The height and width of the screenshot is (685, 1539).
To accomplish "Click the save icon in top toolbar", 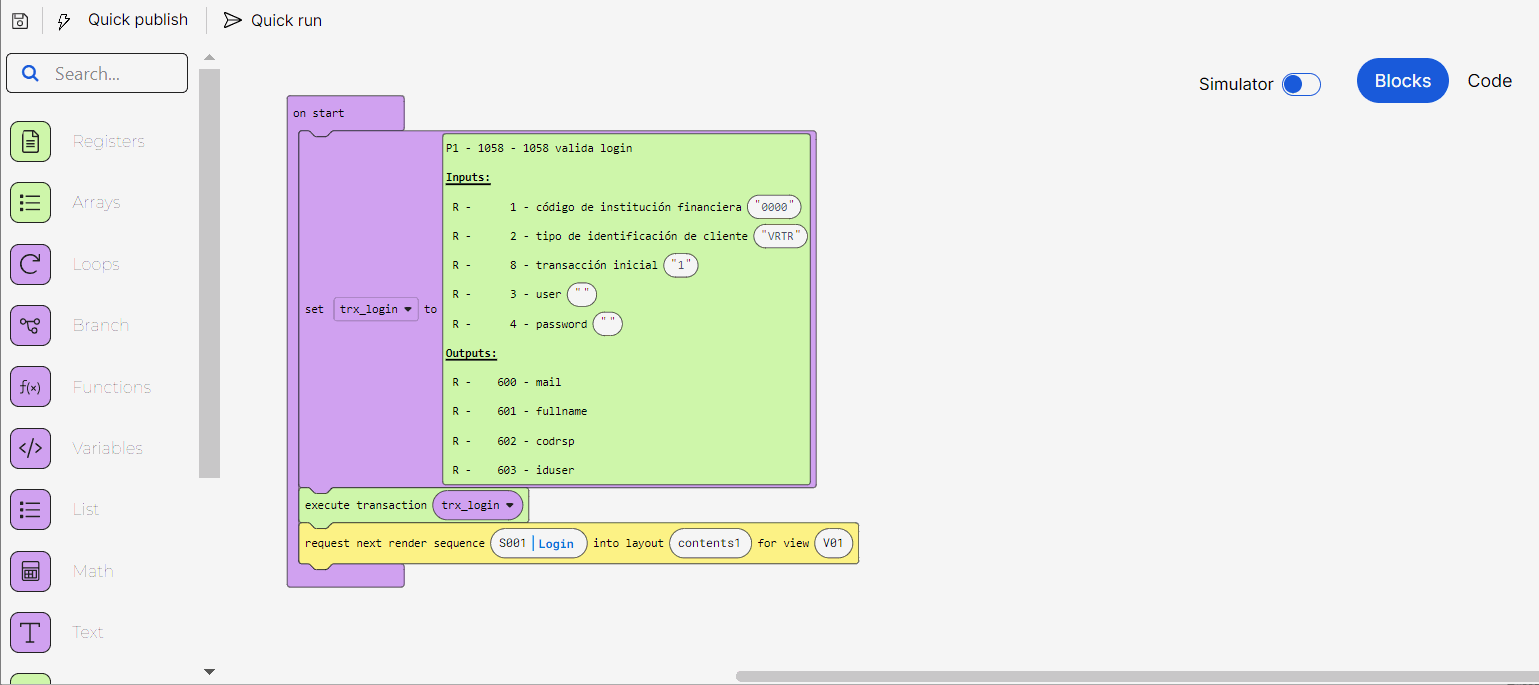I will tap(20, 21).
